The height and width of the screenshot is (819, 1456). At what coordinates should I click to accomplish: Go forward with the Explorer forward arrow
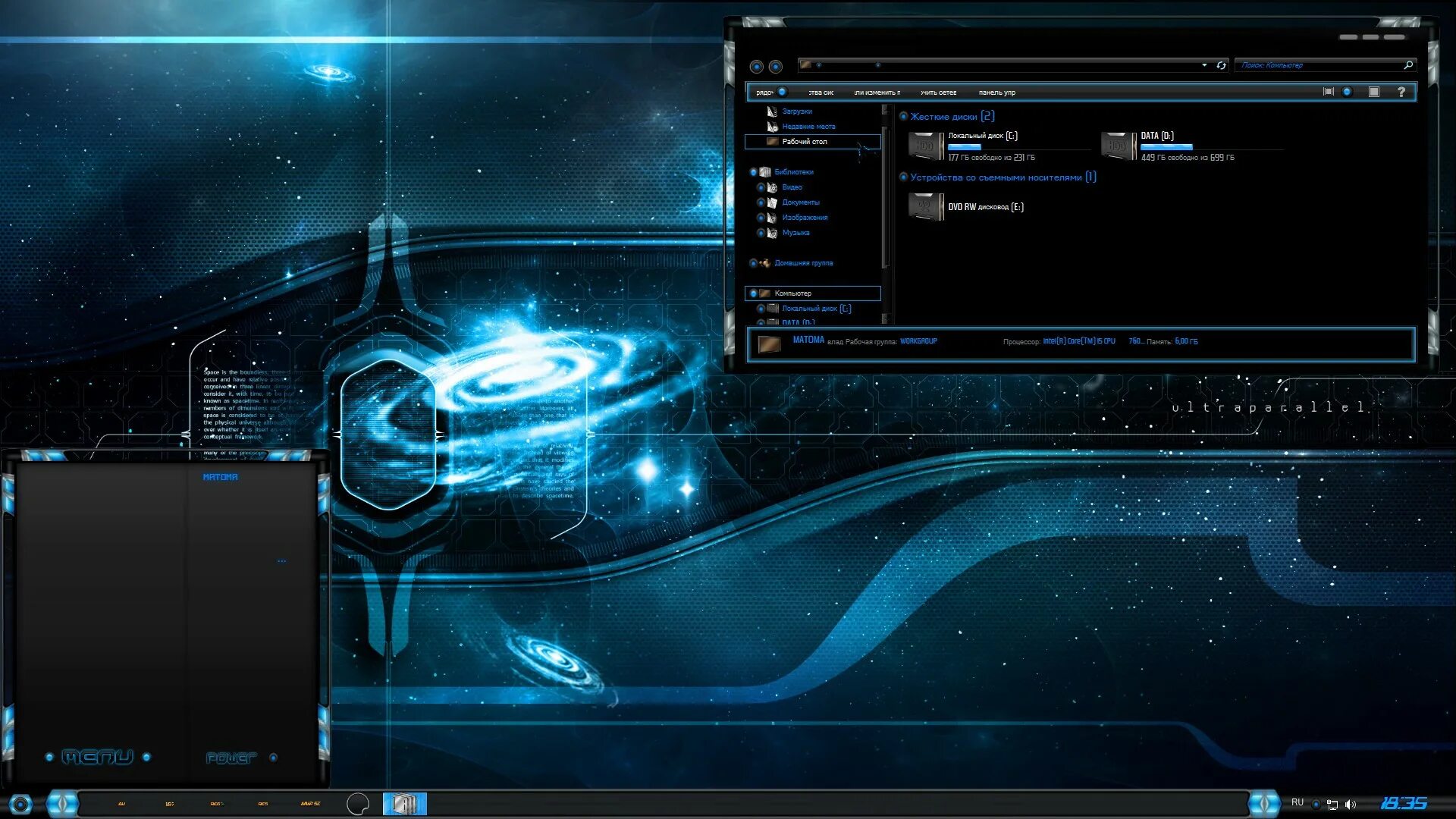coord(775,67)
